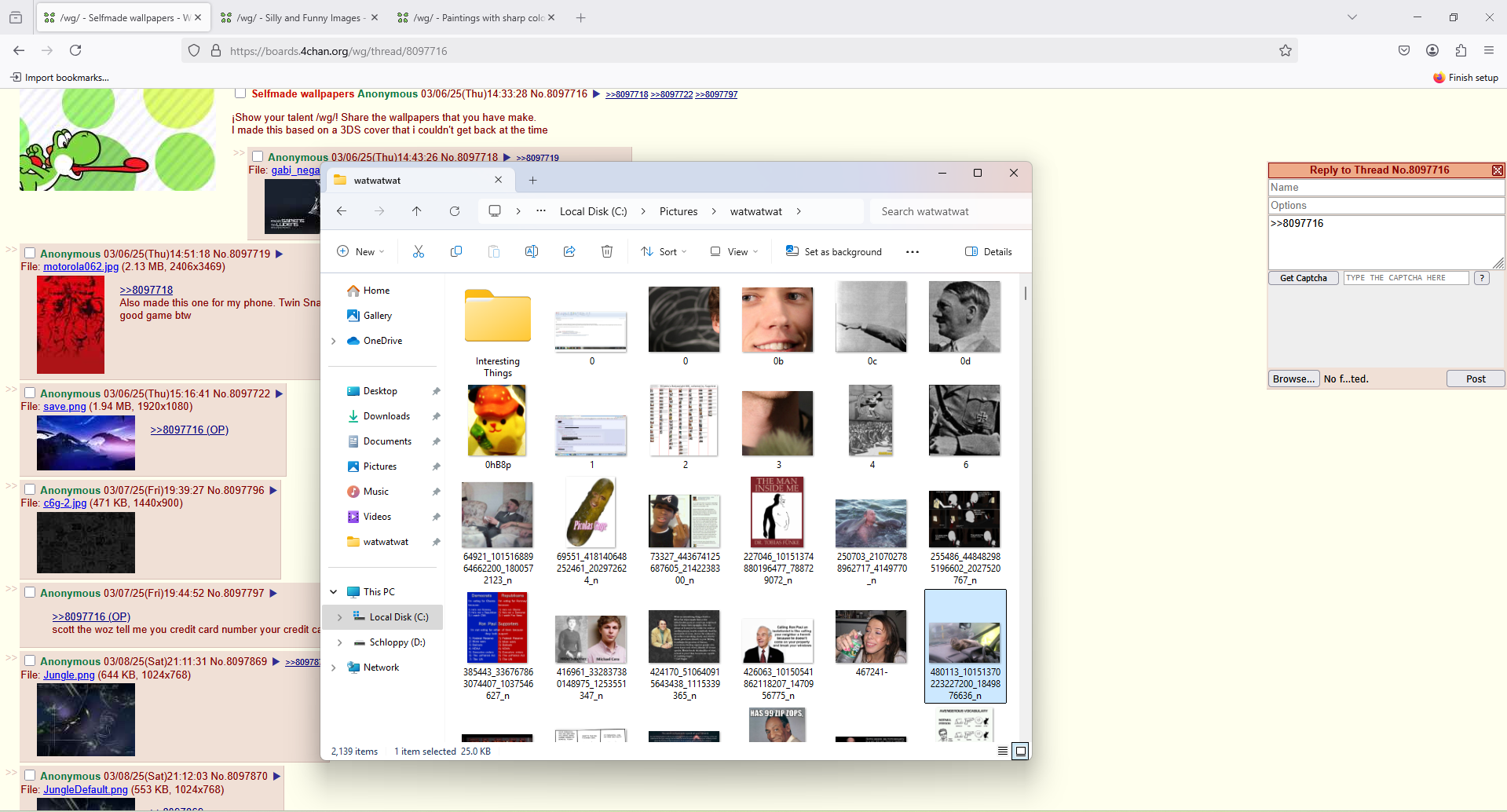
Task: Click the Post button in reply form
Action: (1476, 379)
